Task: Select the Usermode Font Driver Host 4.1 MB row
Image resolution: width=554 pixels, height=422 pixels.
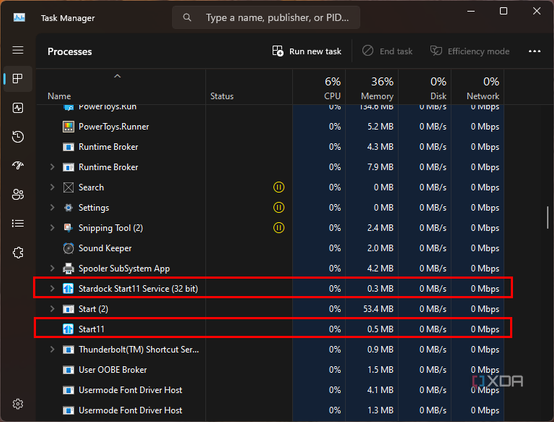Action: (x=270, y=390)
